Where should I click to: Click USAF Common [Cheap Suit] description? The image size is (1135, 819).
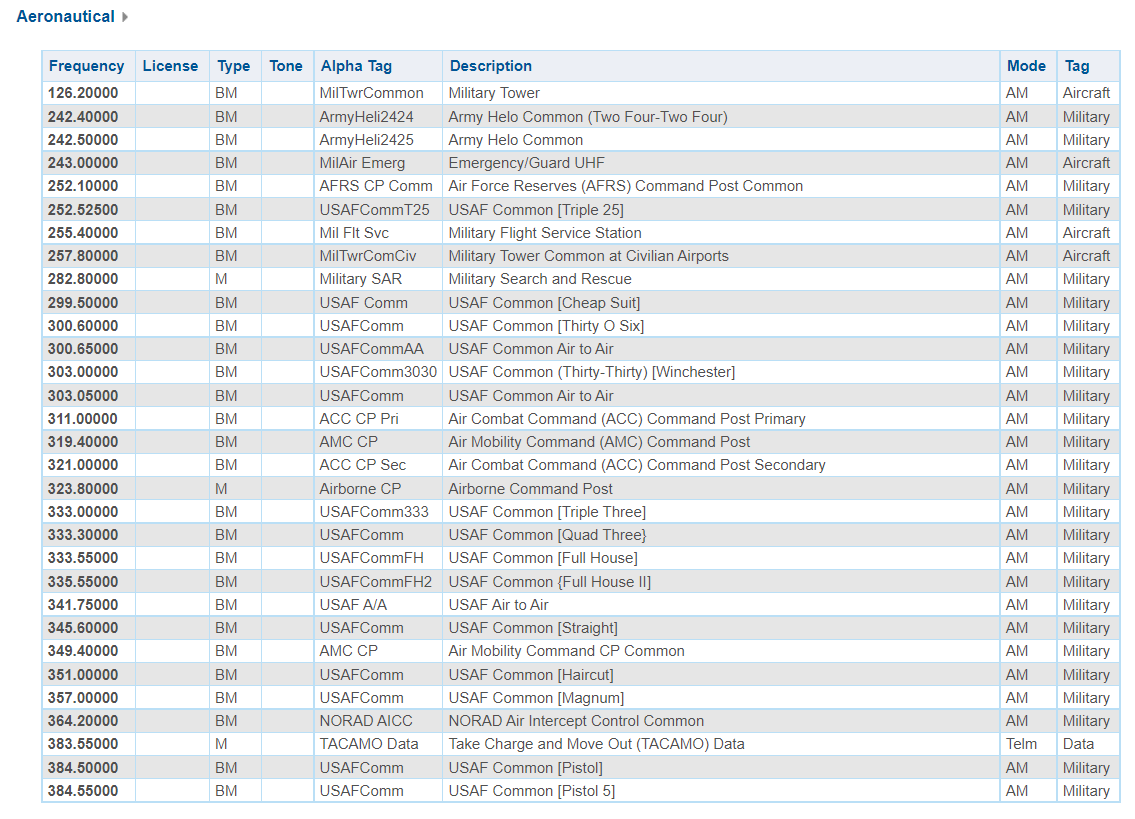tap(544, 303)
